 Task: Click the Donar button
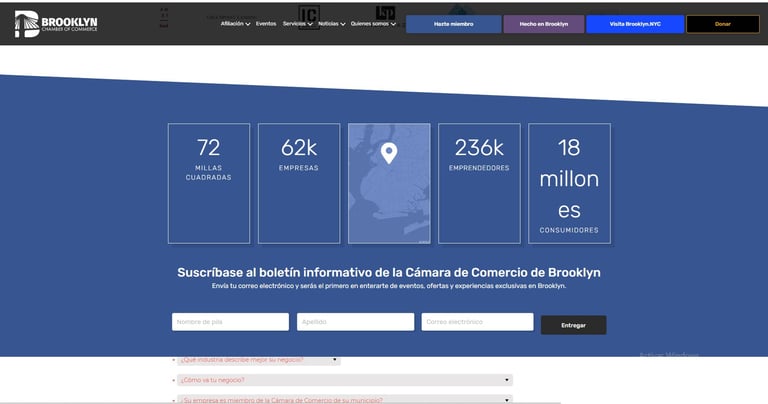(723, 24)
